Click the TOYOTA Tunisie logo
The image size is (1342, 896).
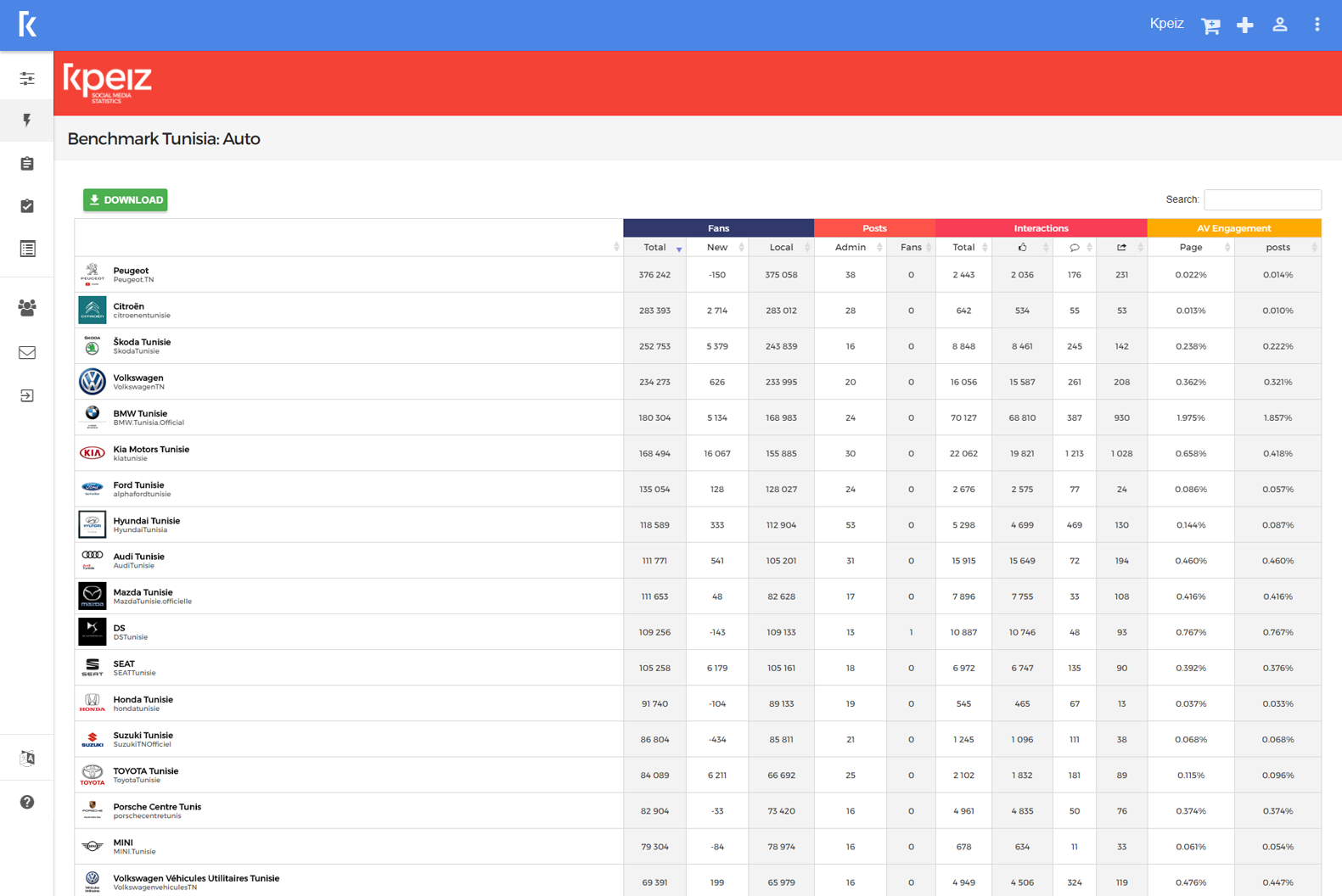93,775
